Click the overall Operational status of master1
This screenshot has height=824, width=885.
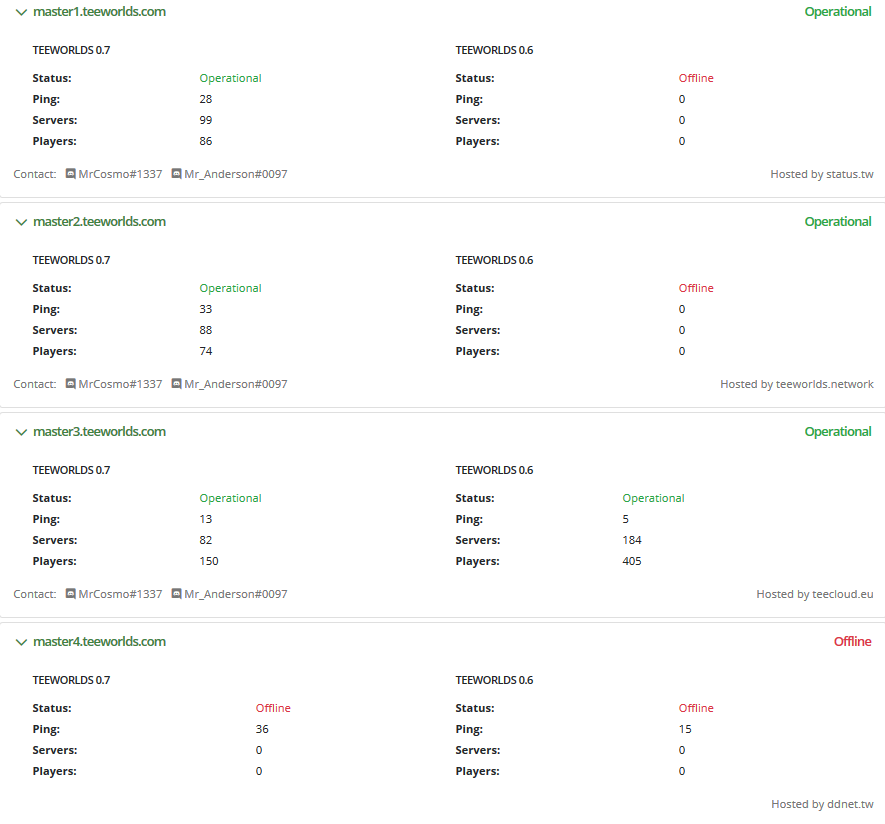pyautogui.click(x=838, y=12)
